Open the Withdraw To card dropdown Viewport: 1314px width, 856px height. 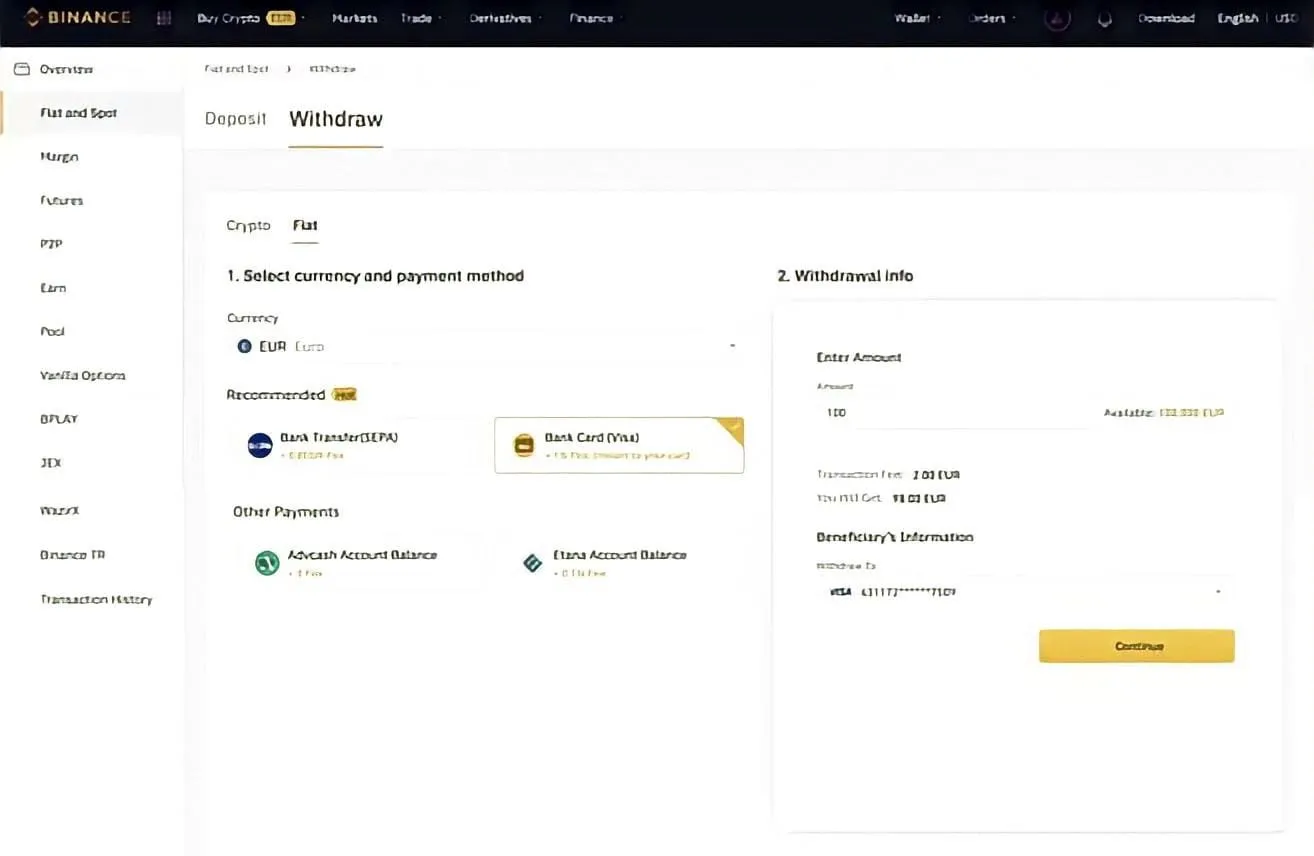[x=1025, y=592]
